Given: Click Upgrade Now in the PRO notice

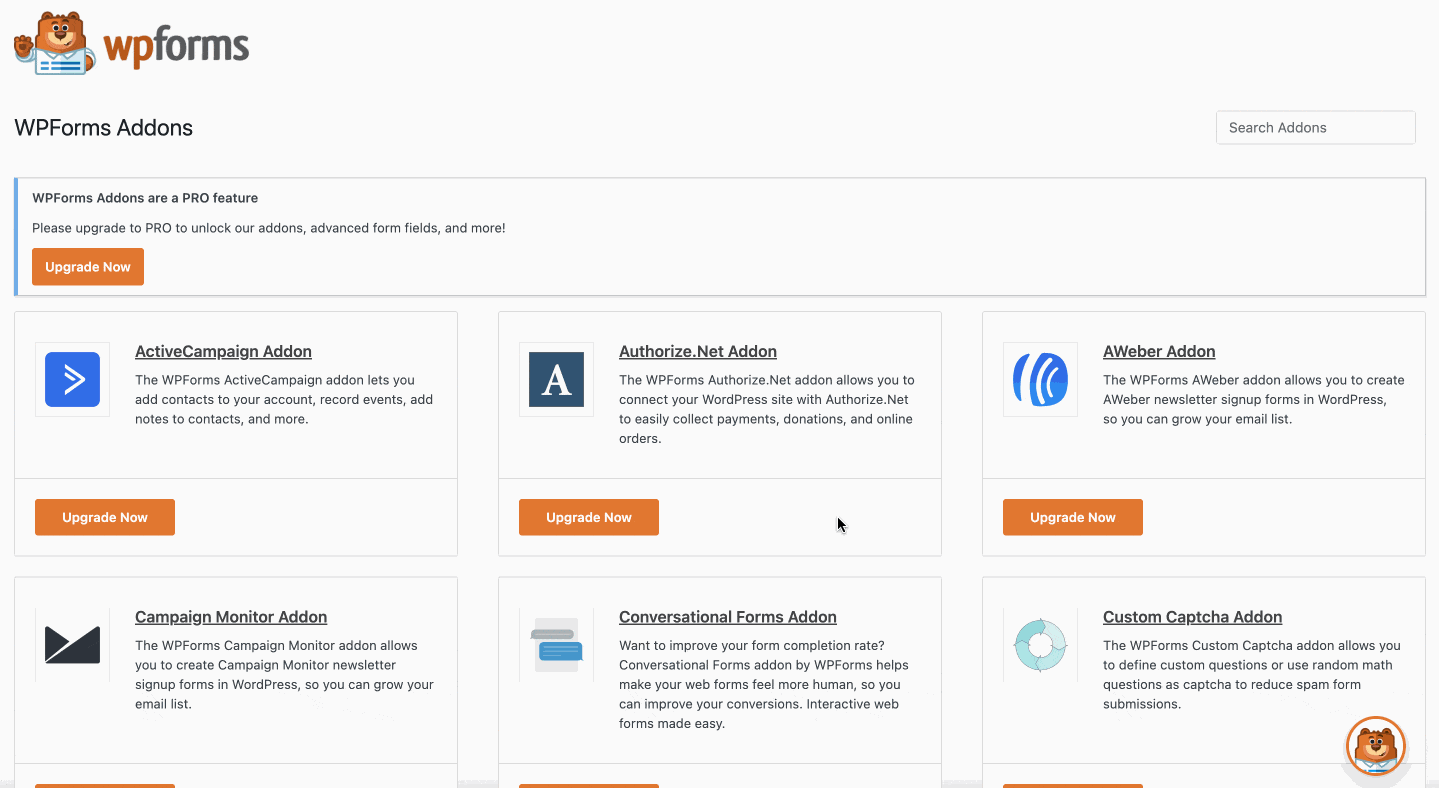Looking at the screenshot, I should point(88,267).
